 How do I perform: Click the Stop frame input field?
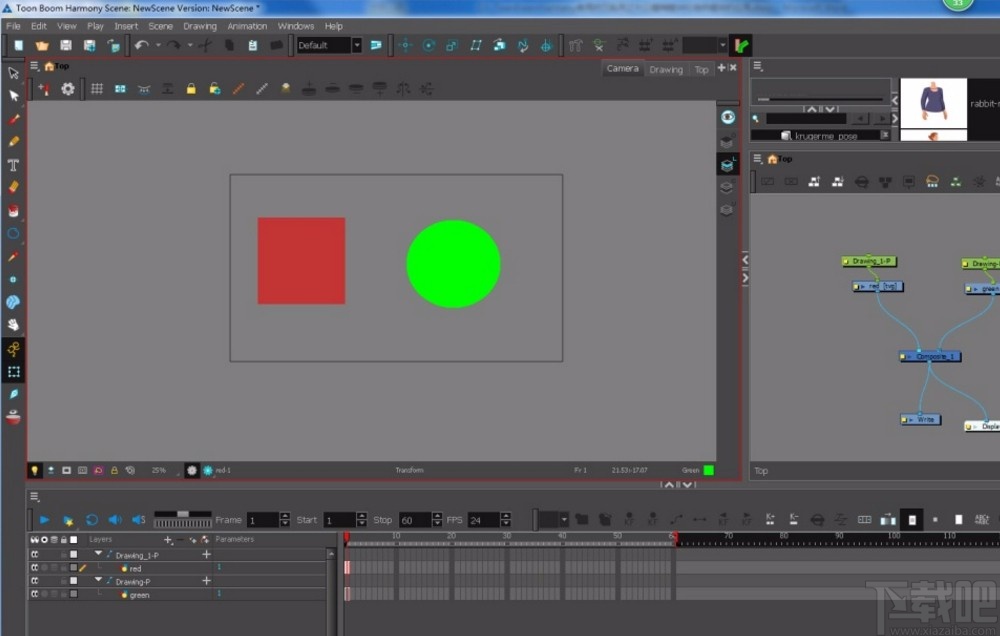pos(414,520)
